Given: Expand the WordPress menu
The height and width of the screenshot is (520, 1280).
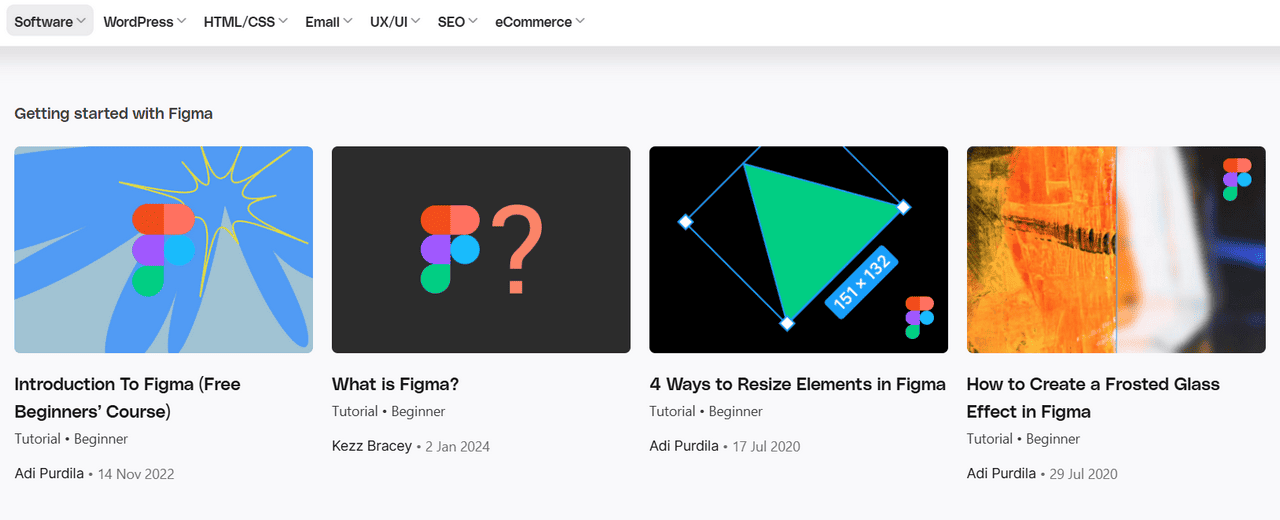Looking at the screenshot, I should coord(145,21).
